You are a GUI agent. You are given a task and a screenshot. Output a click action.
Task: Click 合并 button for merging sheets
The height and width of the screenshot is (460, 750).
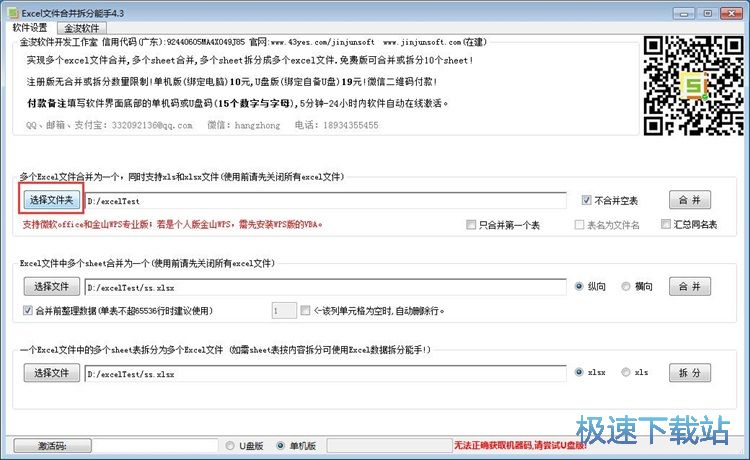click(x=689, y=286)
